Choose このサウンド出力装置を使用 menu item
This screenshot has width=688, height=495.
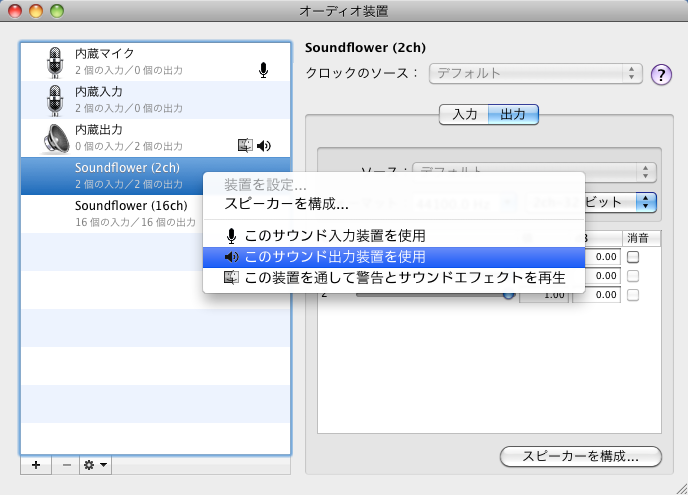coord(394,257)
